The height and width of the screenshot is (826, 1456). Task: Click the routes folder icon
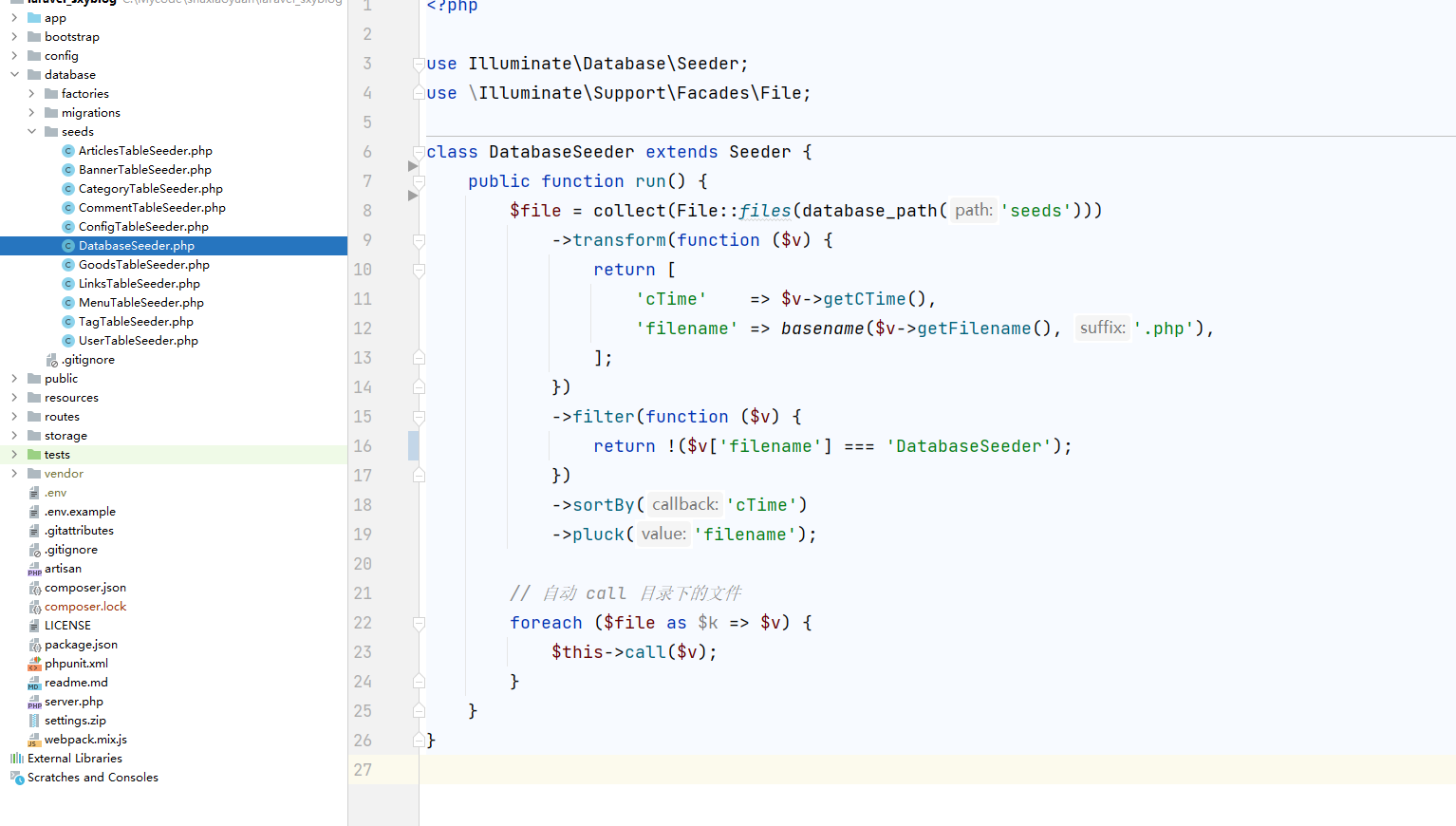pyautogui.click(x=34, y=417)
